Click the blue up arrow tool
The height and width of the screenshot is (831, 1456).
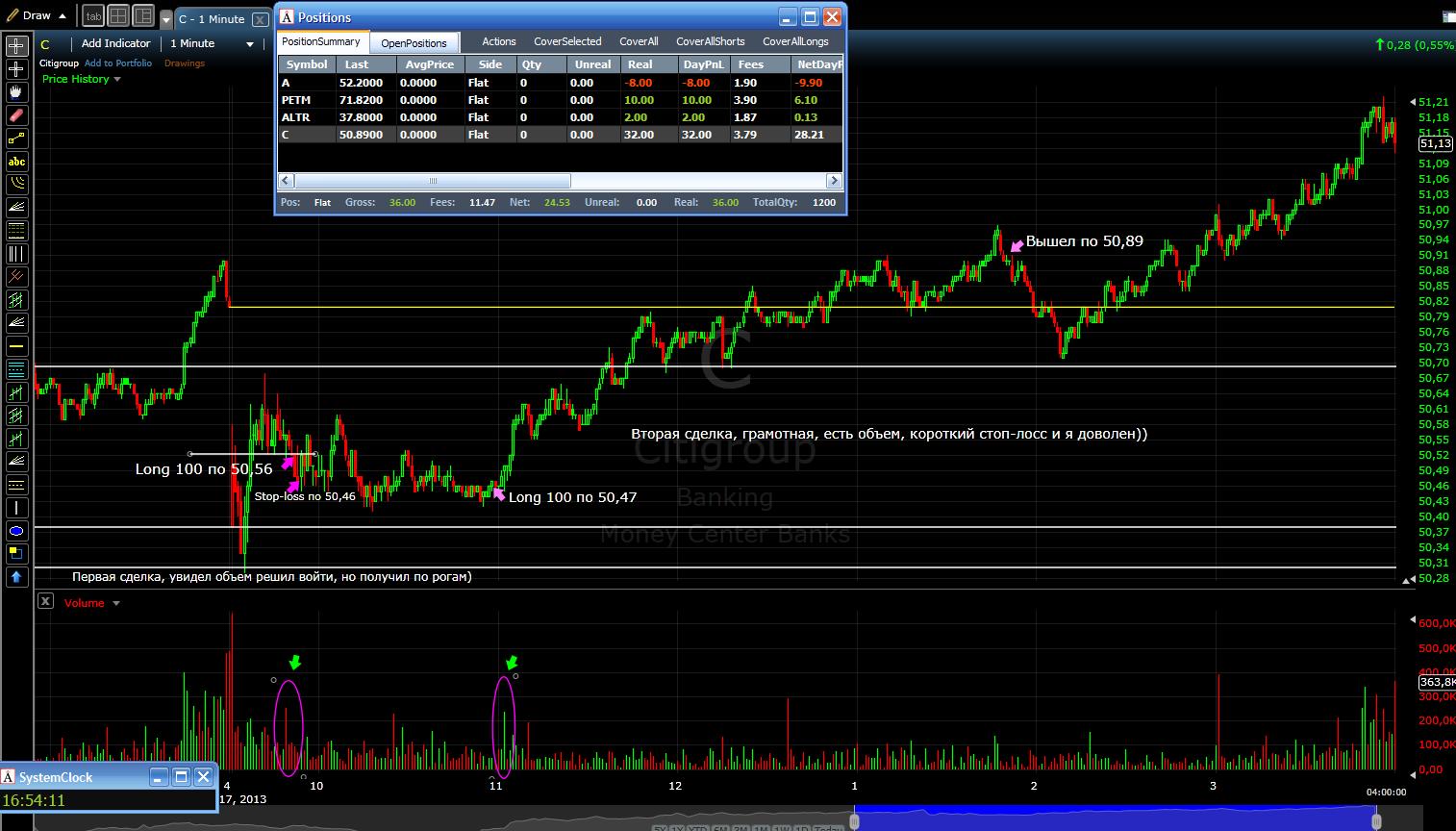pos(16,577)
